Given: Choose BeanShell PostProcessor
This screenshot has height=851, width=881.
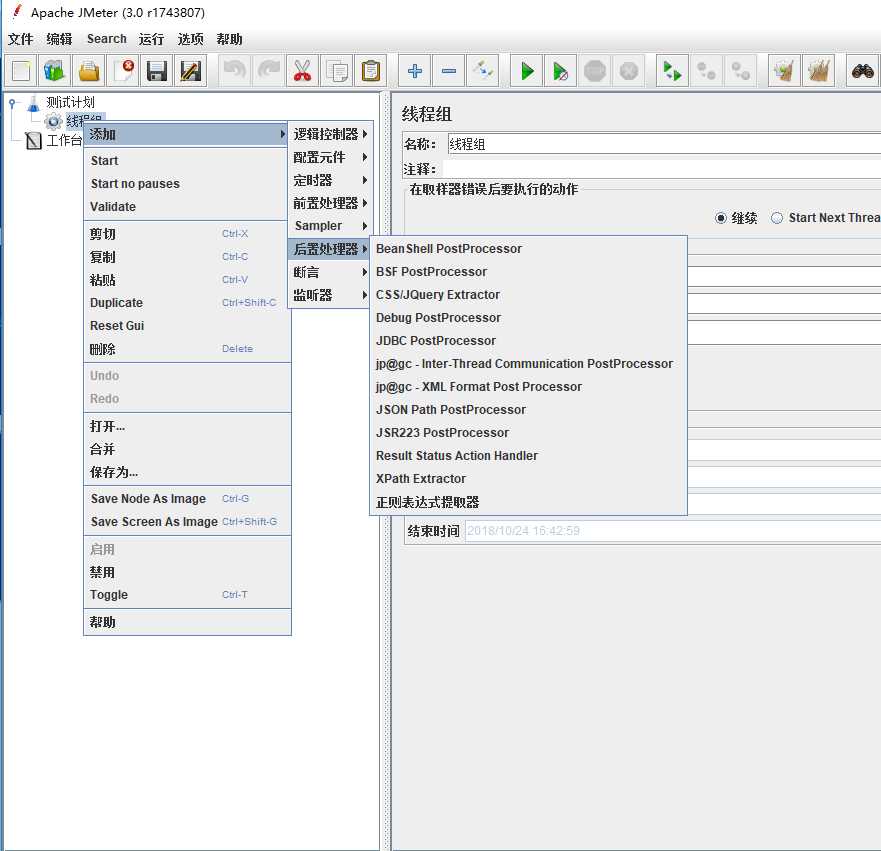Looking at the screenshot, I should tap(528, 248).
